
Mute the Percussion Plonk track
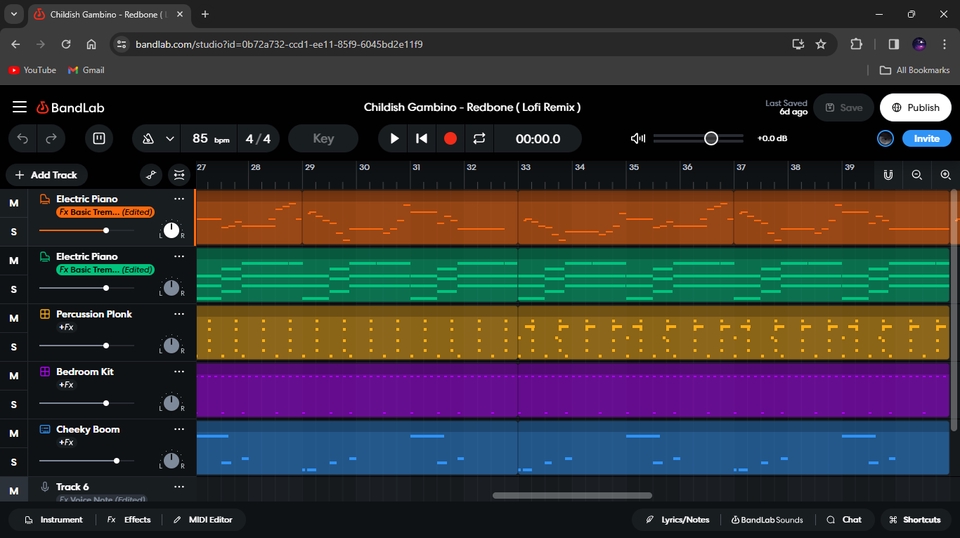14,318
